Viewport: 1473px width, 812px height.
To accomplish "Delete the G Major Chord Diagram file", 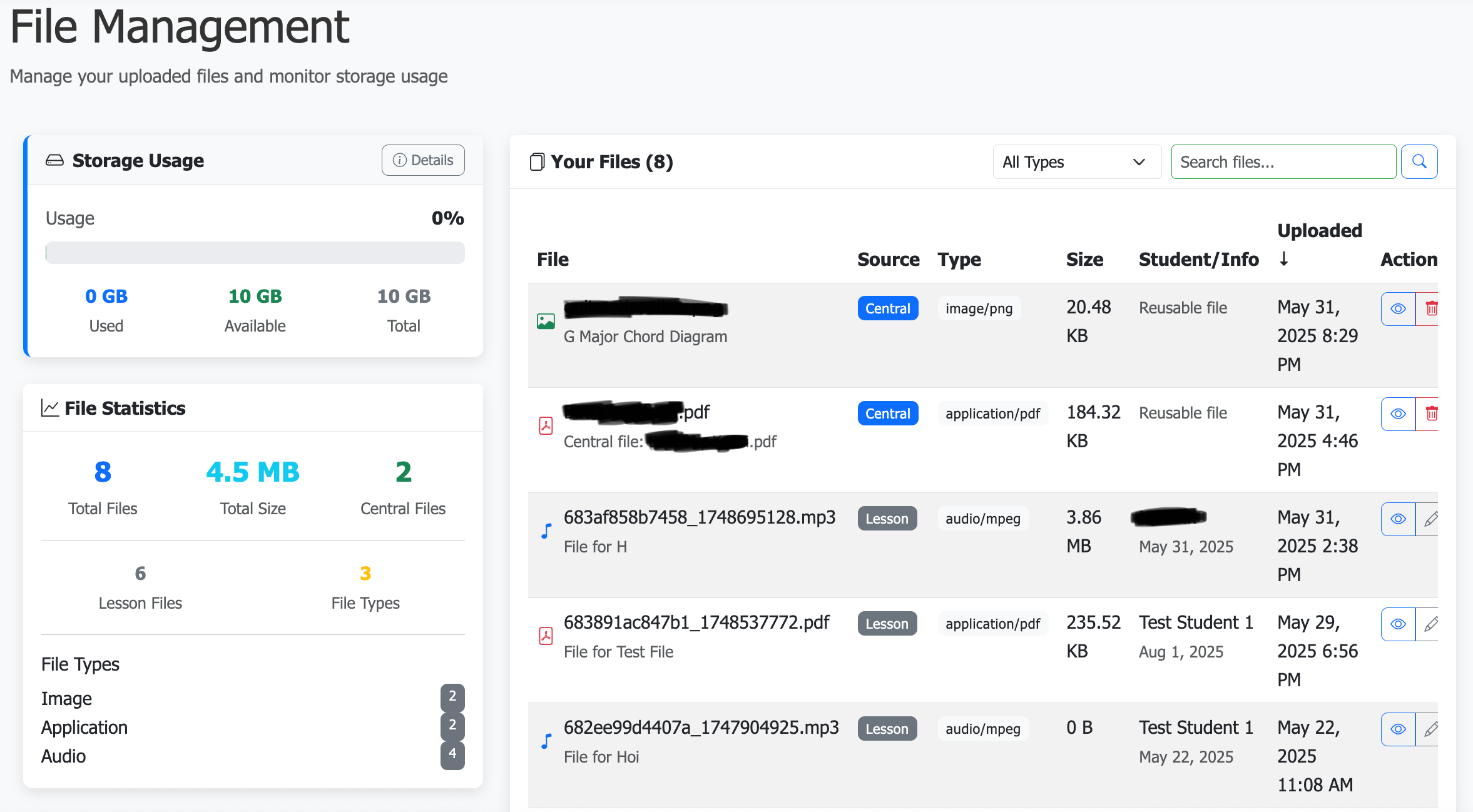I will click(1429, 309).
